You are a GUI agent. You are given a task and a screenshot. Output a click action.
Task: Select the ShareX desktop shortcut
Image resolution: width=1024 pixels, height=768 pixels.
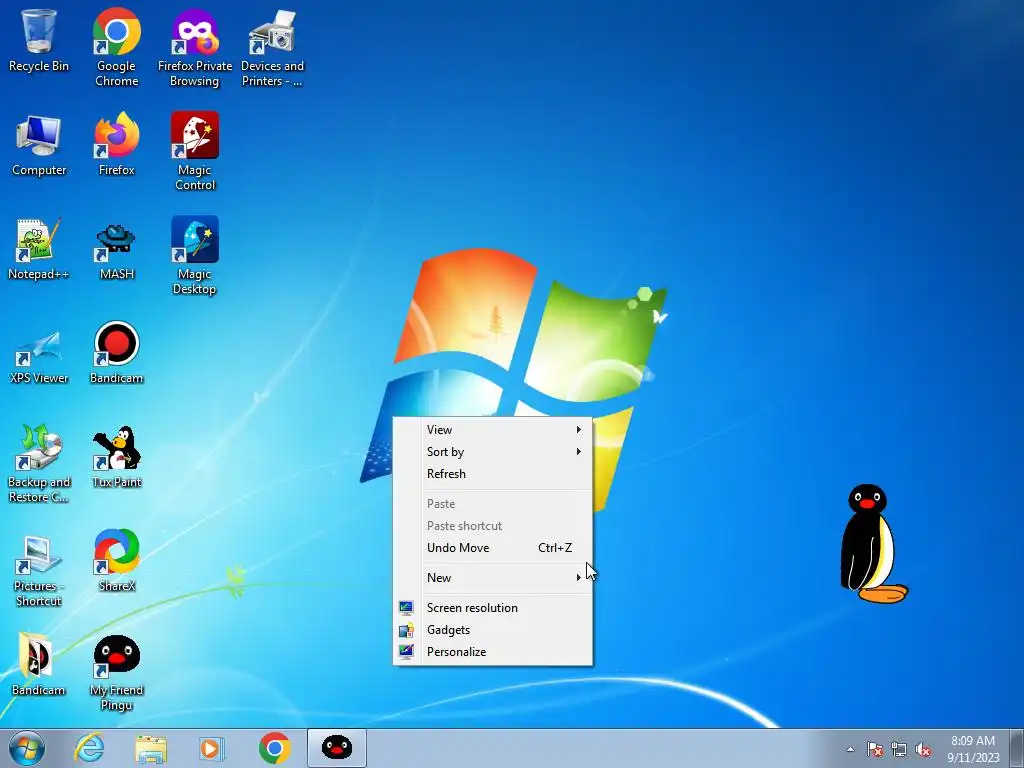tap(117, 560)
